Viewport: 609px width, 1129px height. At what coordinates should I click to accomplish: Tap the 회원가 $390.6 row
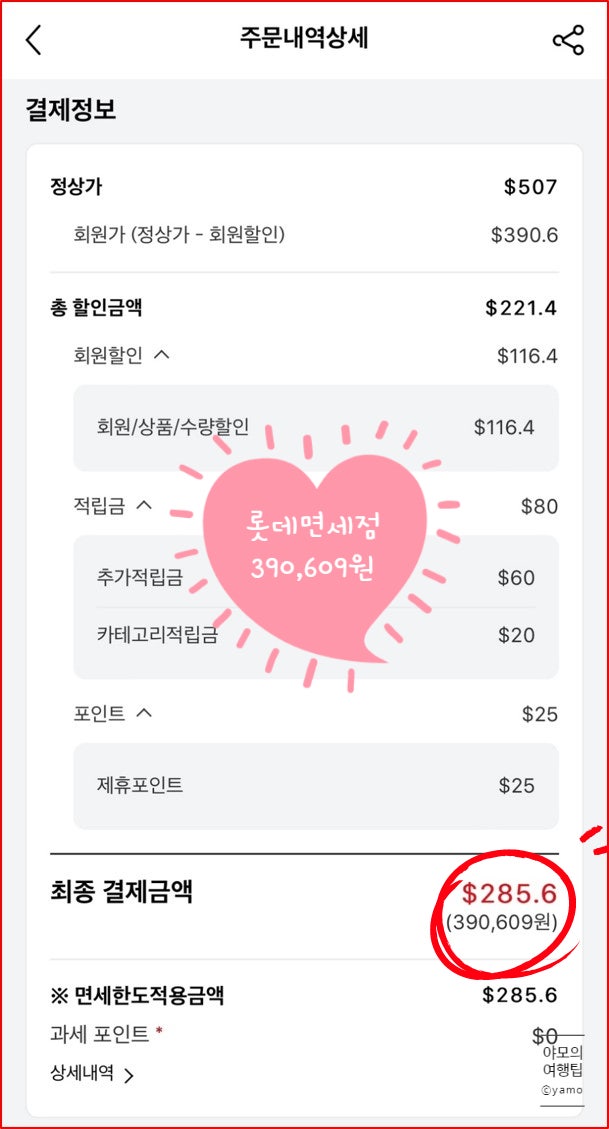pyautogui.click(x=315, y=235)
